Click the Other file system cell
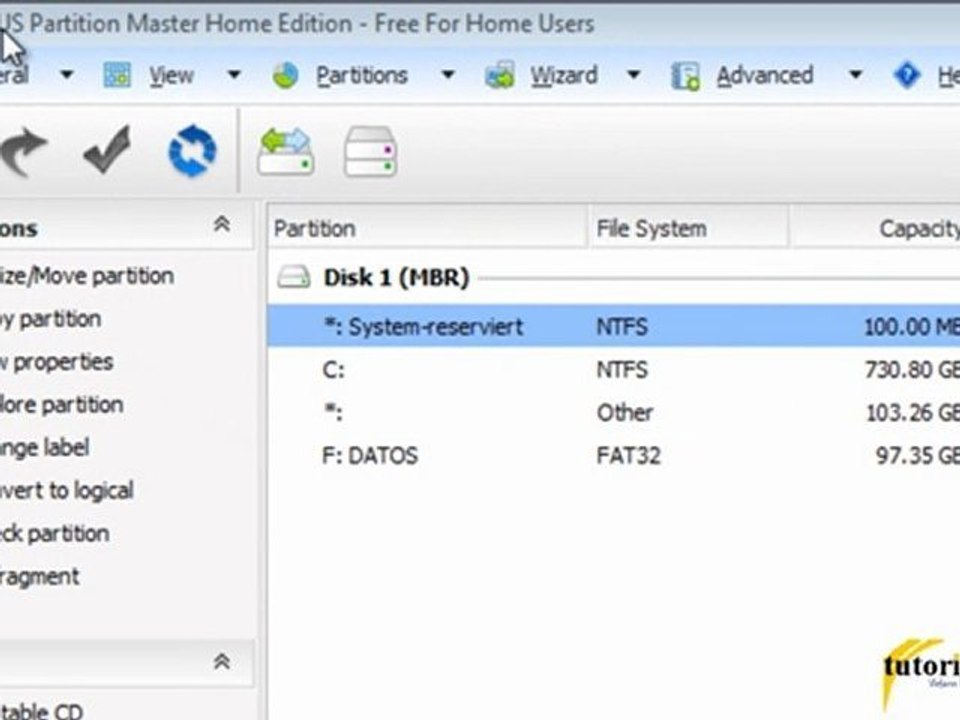 pos(624,413)
